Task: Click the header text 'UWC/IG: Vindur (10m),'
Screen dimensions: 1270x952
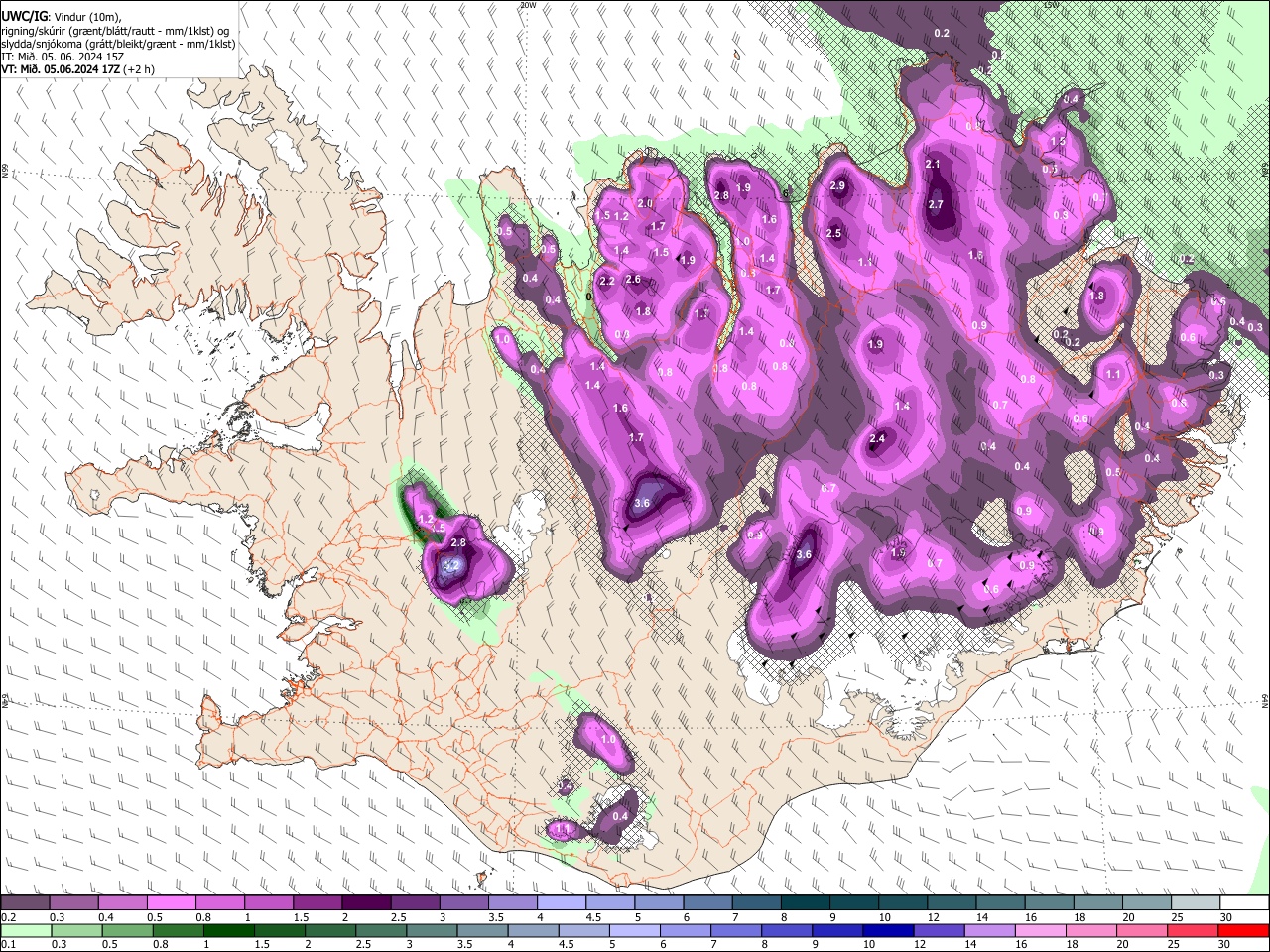Action: pyautogui.click(x=62, y=17)
